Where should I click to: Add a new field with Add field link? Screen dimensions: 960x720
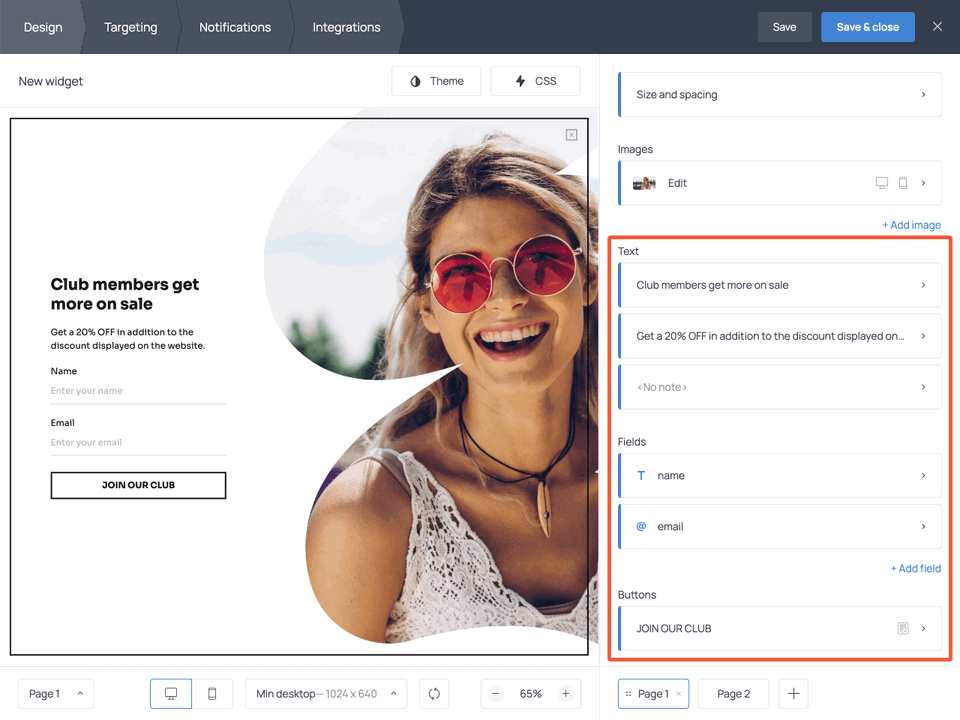(915, 568)
